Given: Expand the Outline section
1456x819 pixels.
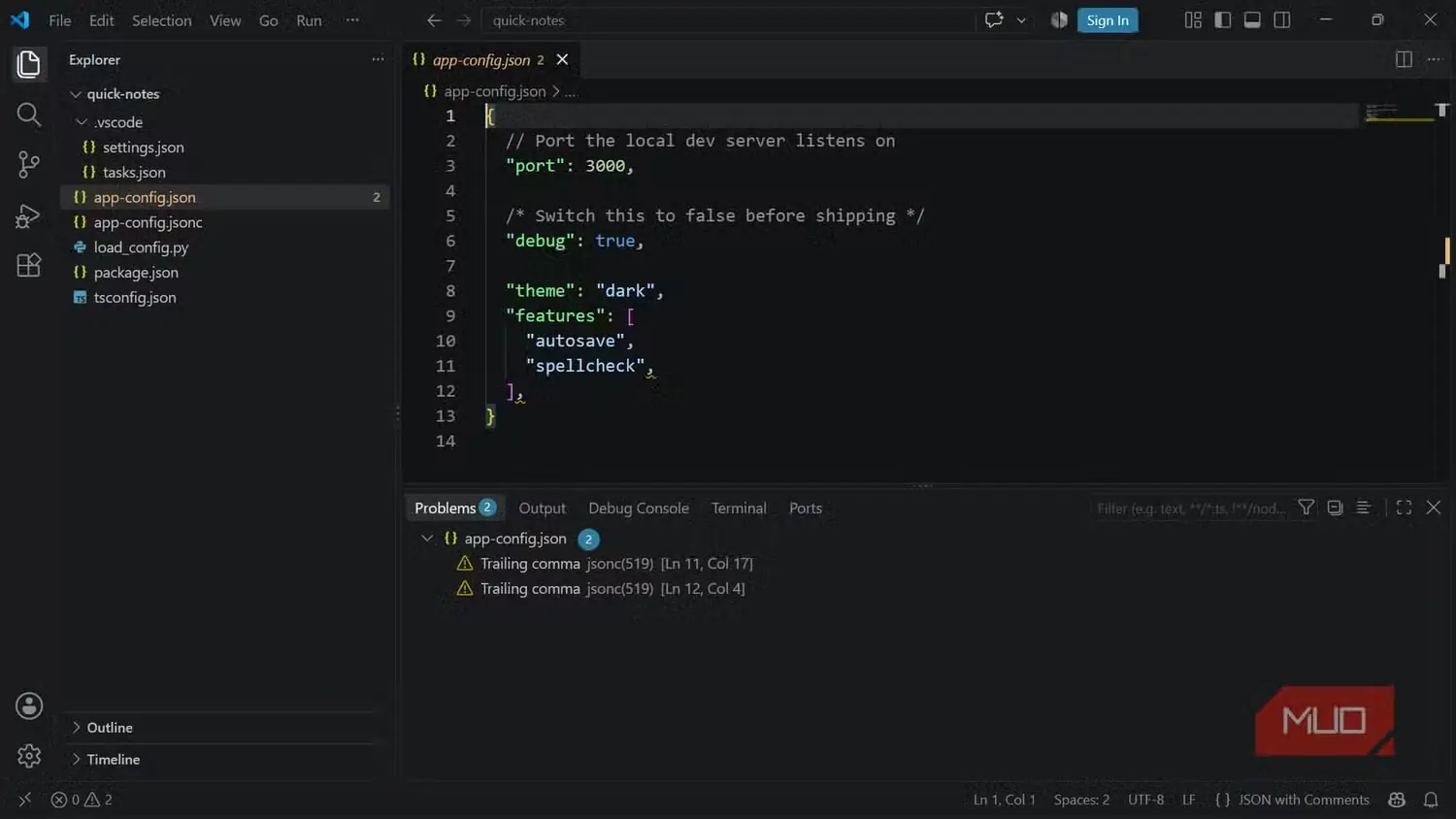Looking at the screenshot, I should [76, 728].
